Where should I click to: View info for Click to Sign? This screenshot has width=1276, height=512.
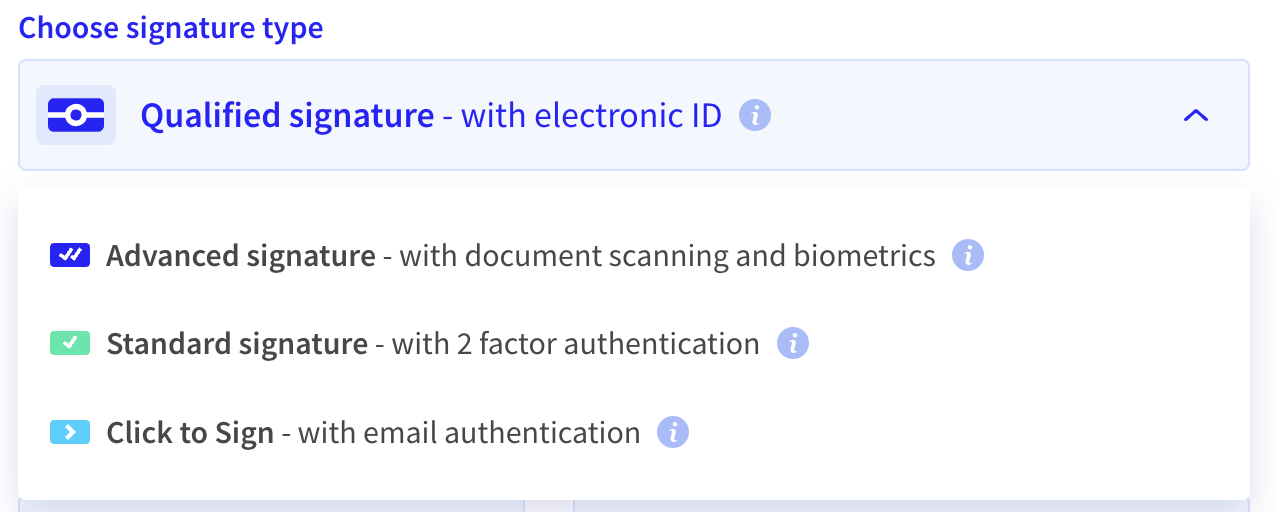click(673, 432)
